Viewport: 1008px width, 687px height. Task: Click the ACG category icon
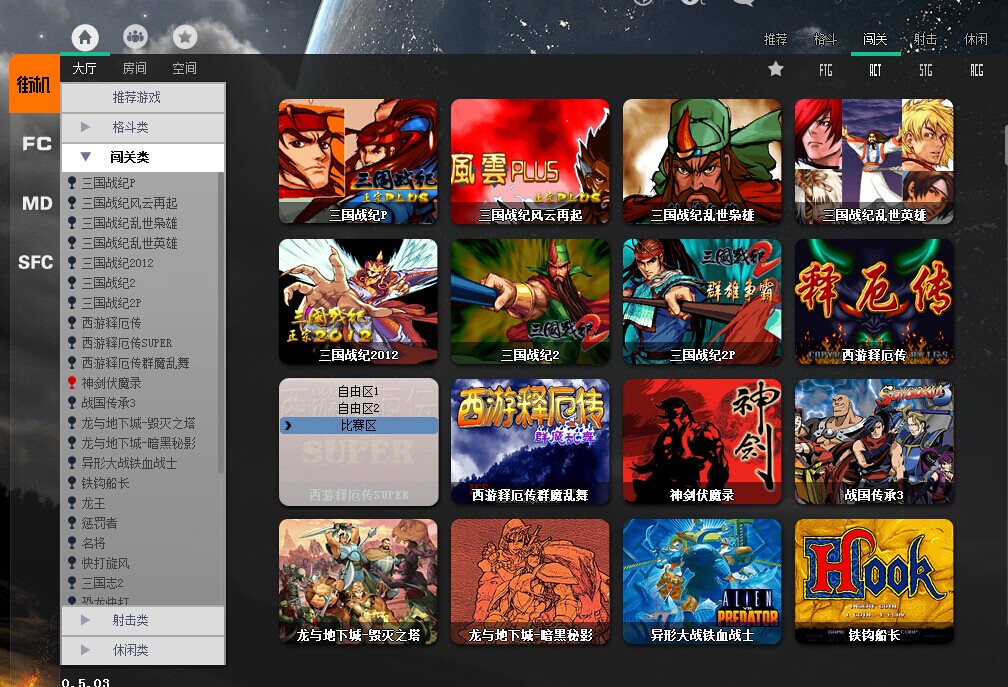coord(976,70)
